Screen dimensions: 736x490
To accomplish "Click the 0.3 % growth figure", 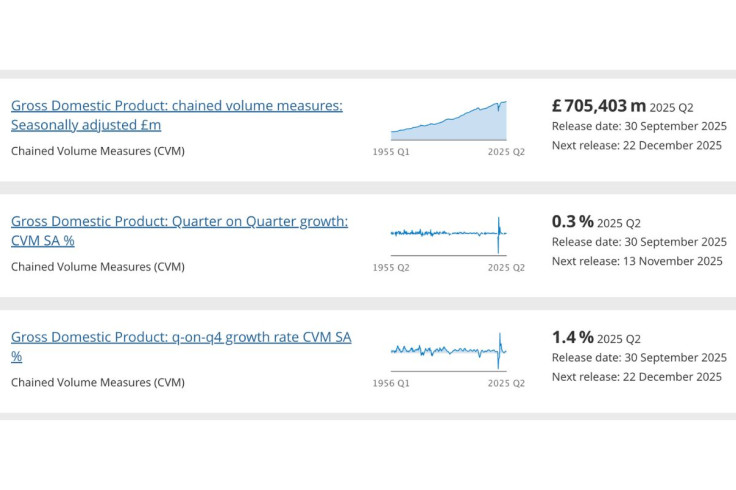I will (x=572, y=222).
